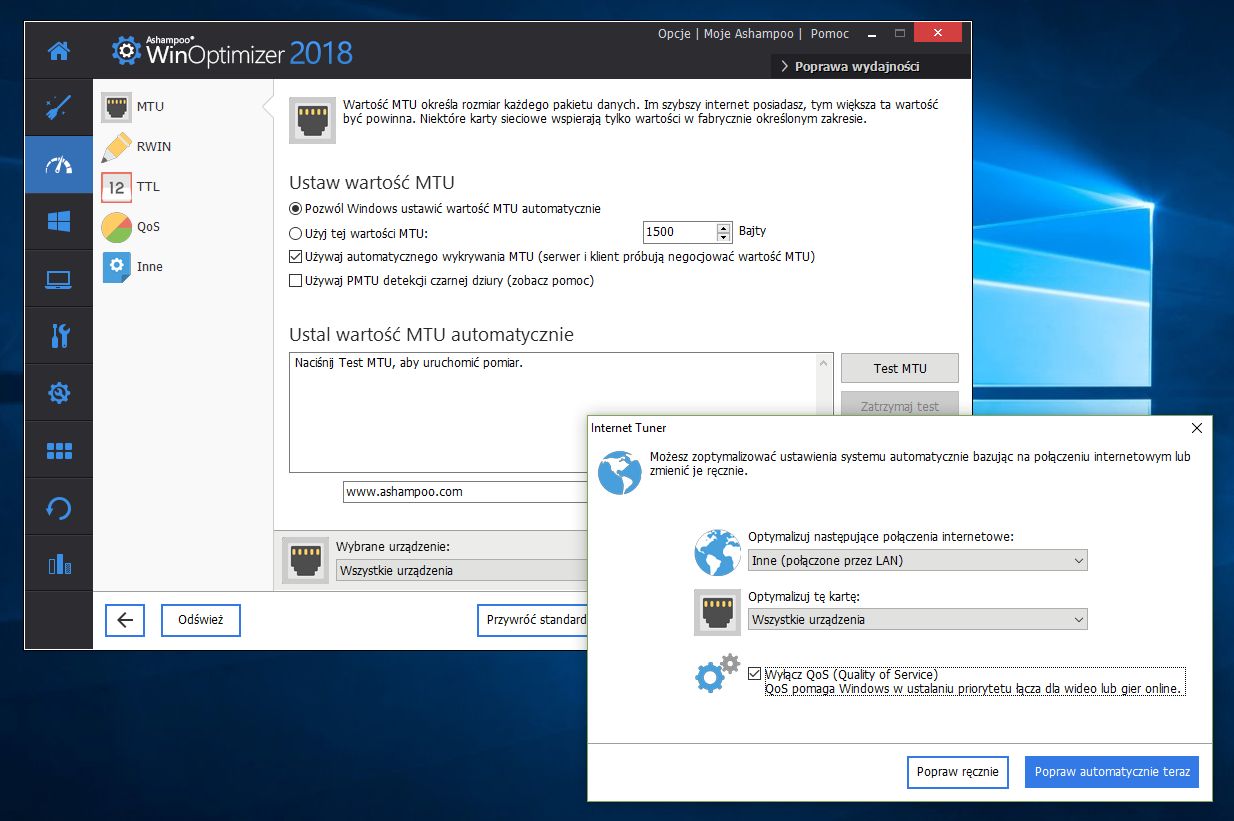The width and height of the screenshot is (1234, 821).
Task: Click the globe icon next to connection dropdown
Action: pos(717,552)
